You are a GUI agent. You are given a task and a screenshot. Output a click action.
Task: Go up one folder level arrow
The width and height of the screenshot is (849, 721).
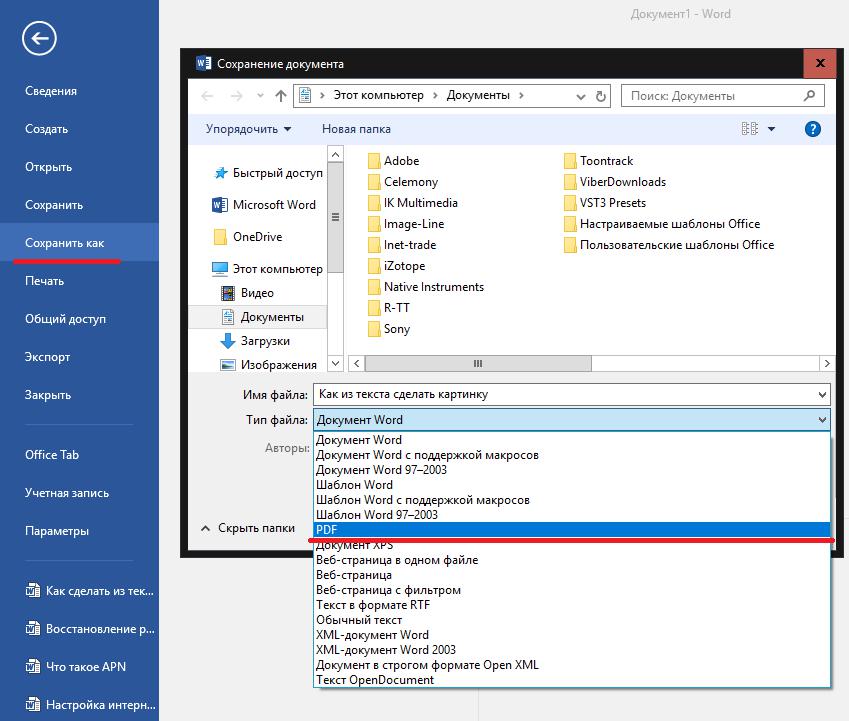click(280, 96)
